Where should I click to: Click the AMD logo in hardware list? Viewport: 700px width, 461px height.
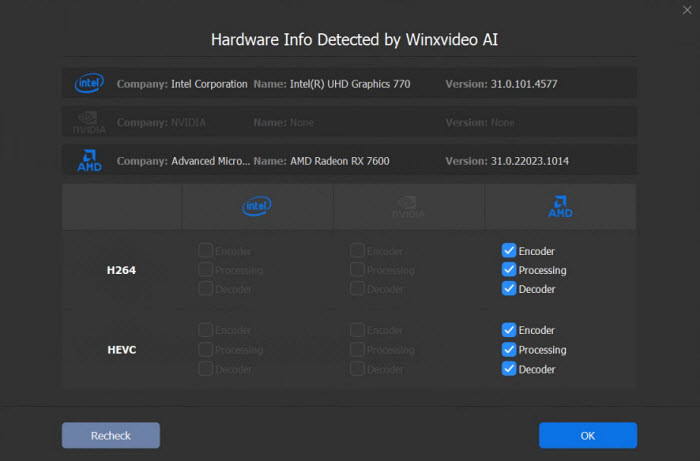[x=89, y=160]
